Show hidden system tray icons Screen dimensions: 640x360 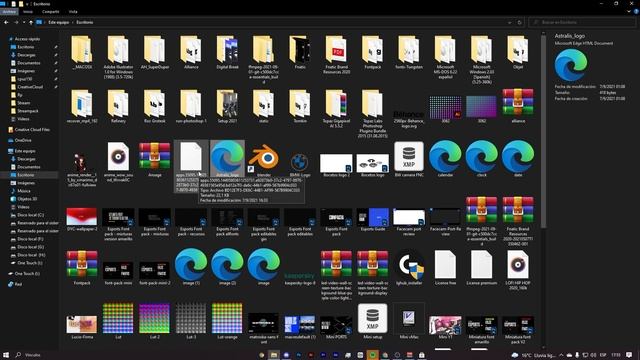(561, 355)
